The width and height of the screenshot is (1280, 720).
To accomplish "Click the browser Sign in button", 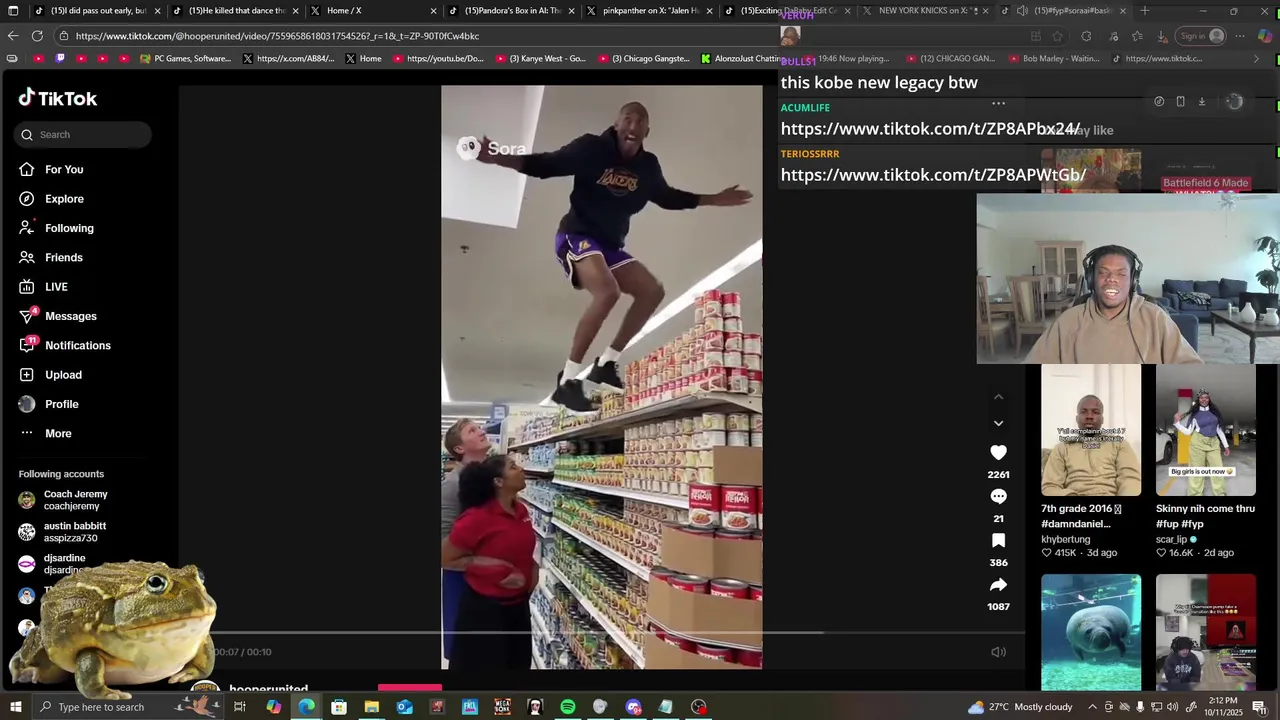I will (x=1202, y=36).
